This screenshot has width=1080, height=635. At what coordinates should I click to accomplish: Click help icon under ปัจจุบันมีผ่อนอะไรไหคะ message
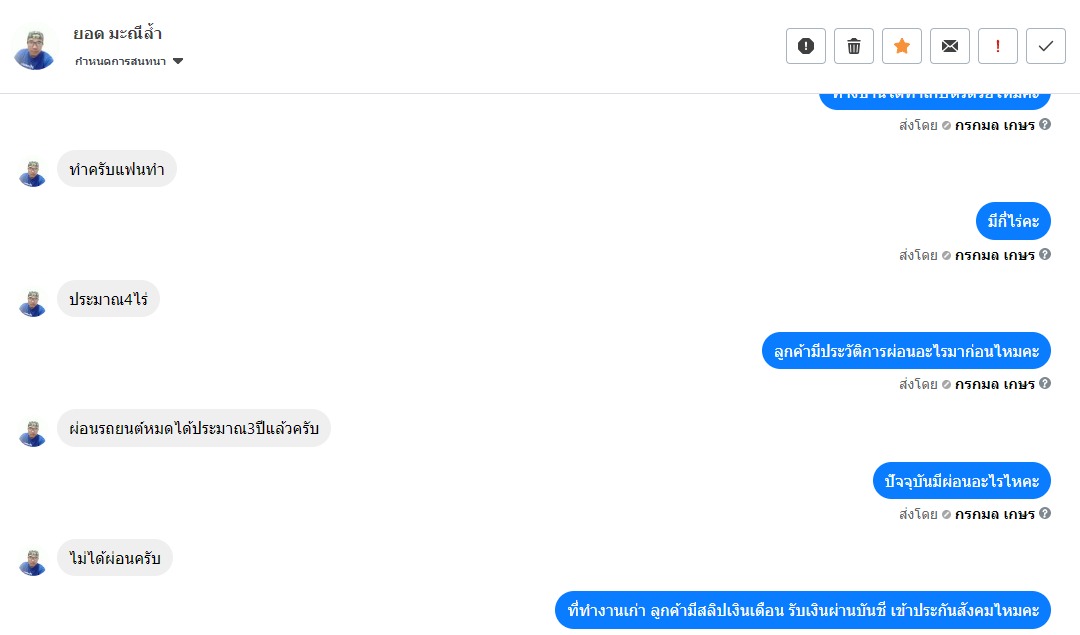(1045, 513)
